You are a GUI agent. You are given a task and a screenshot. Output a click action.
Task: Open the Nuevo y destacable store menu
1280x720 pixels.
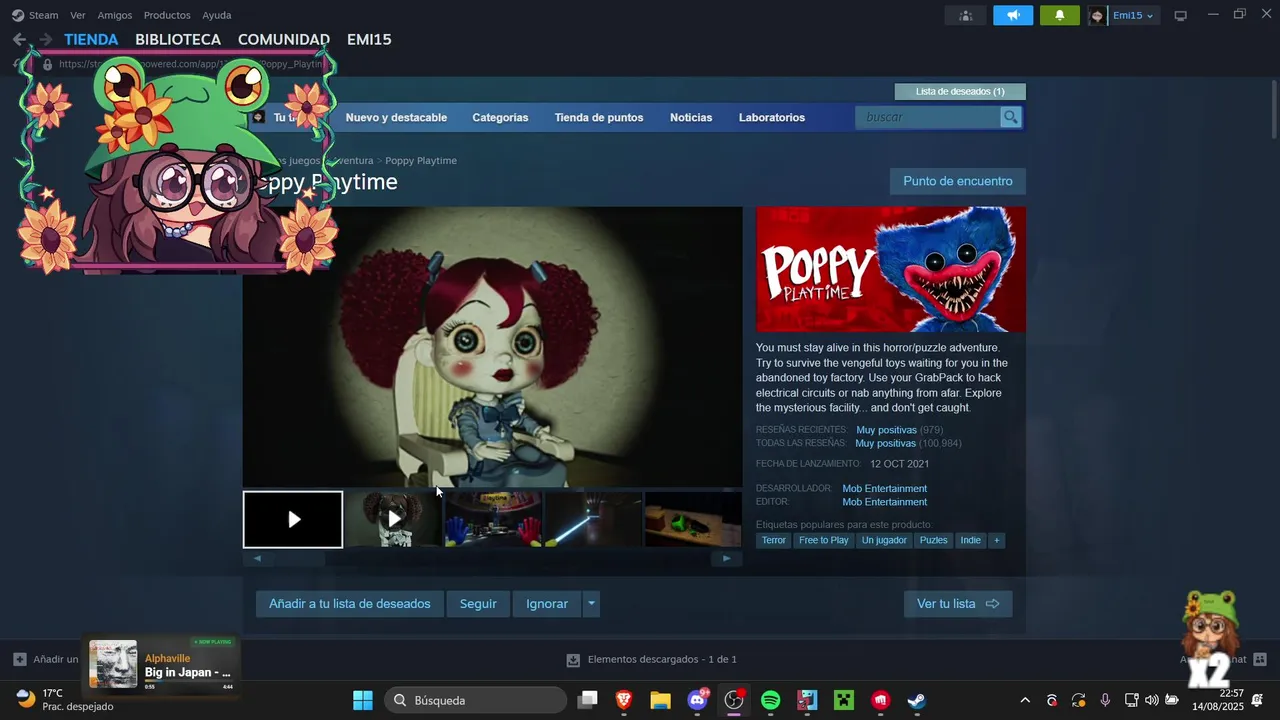(x=396, y=117)
